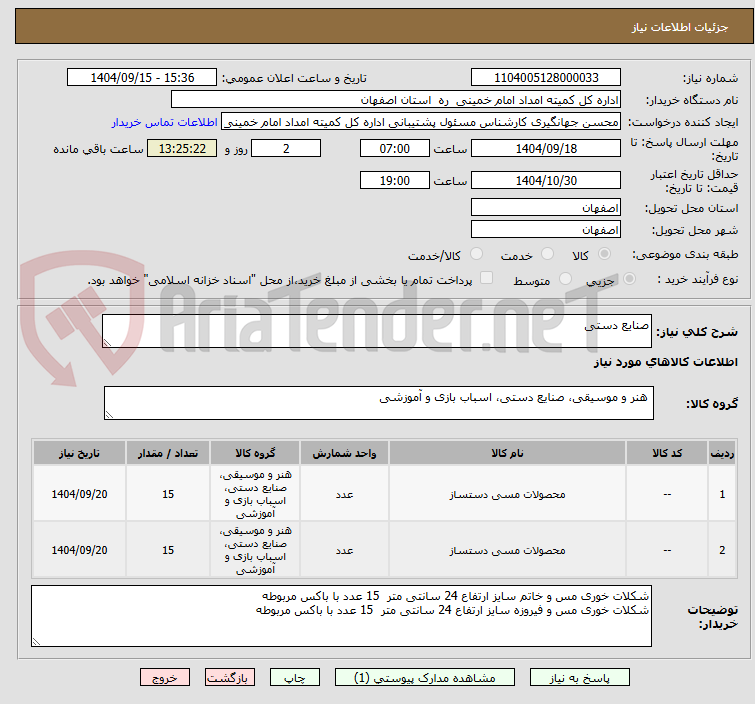Click need date 1404/09/20 in row 1

tap(79, 494)
